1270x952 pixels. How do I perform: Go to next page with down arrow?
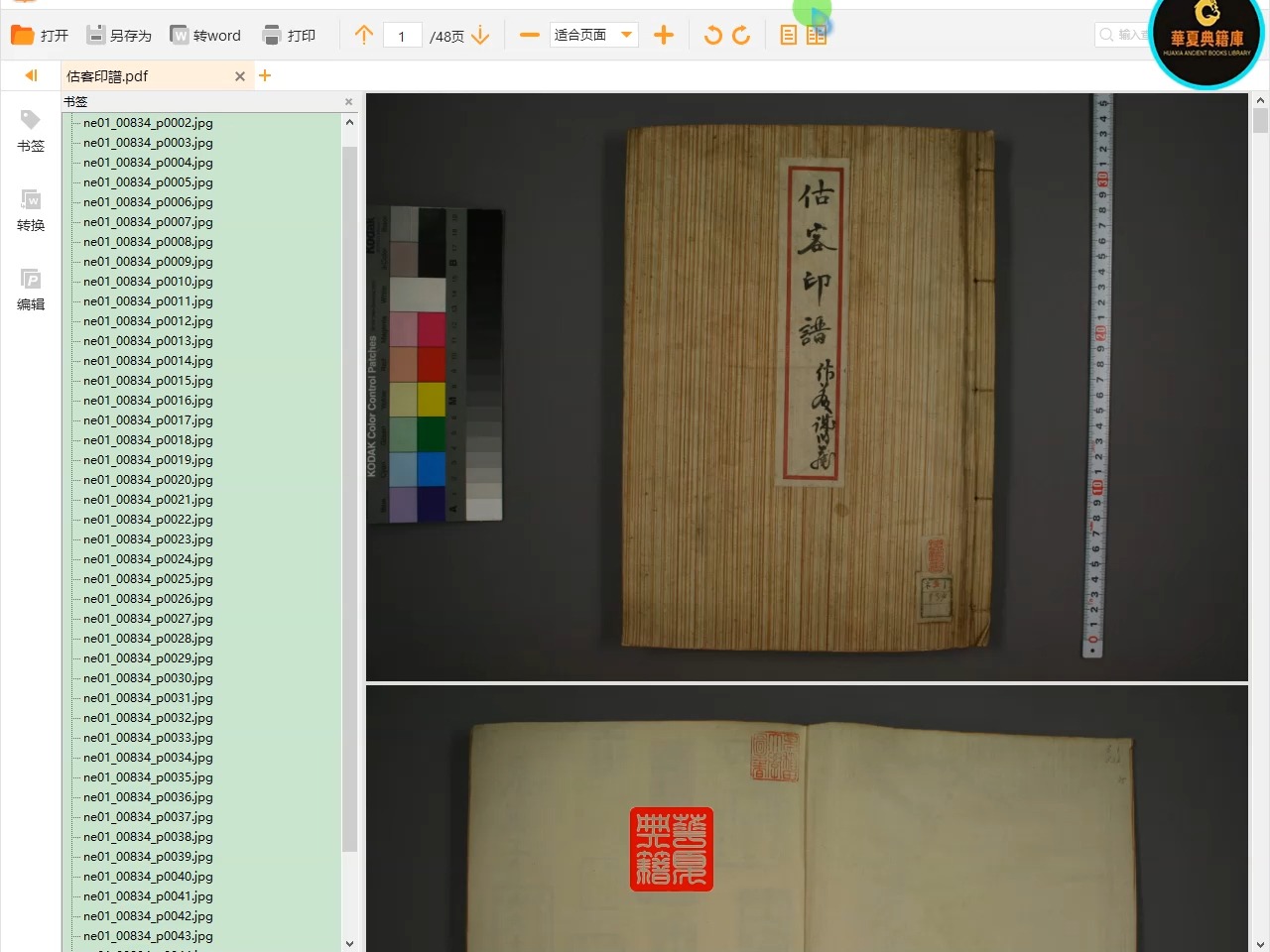point(481,36)
